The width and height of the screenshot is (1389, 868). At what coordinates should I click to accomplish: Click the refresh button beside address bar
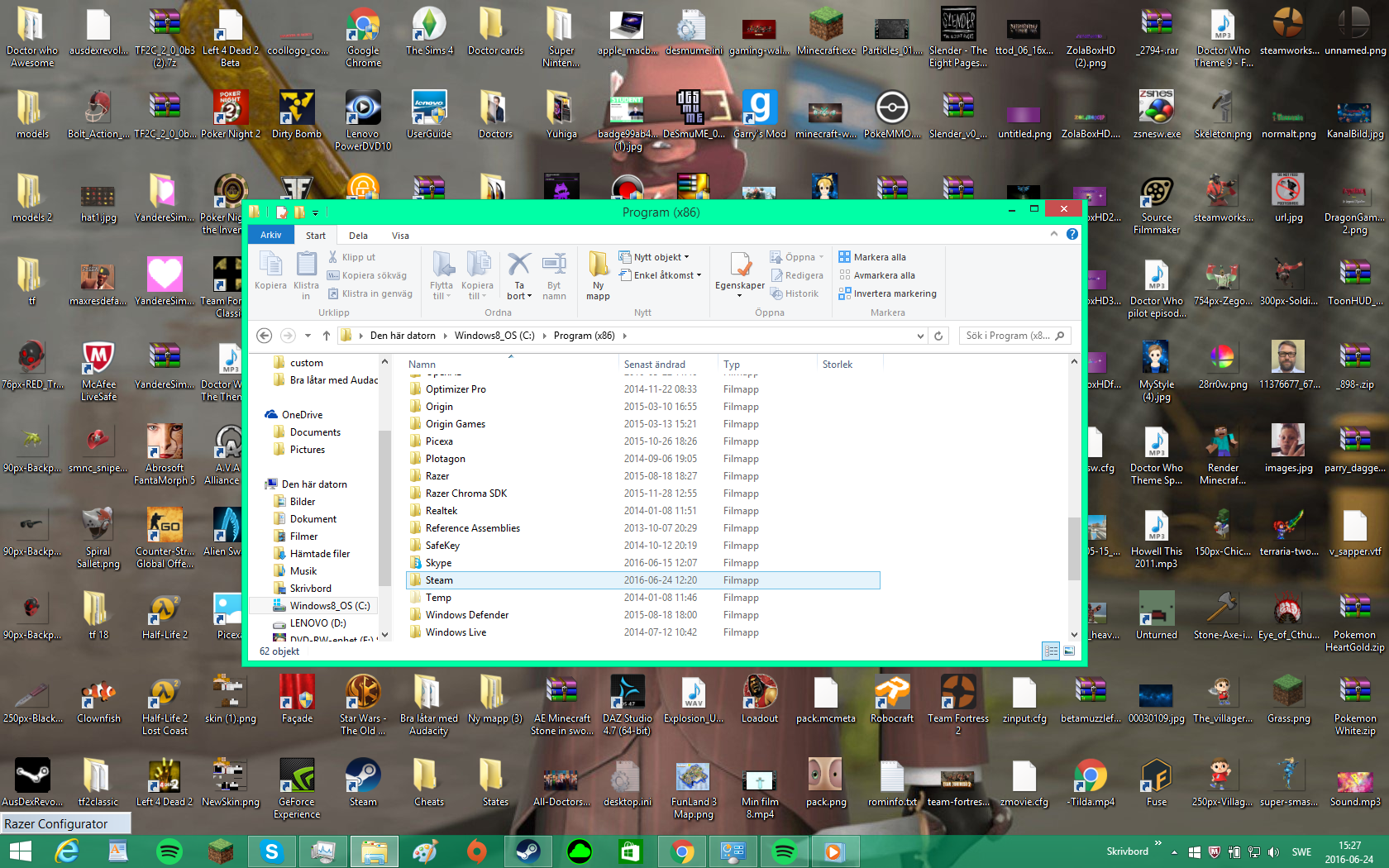pos(938,336)
